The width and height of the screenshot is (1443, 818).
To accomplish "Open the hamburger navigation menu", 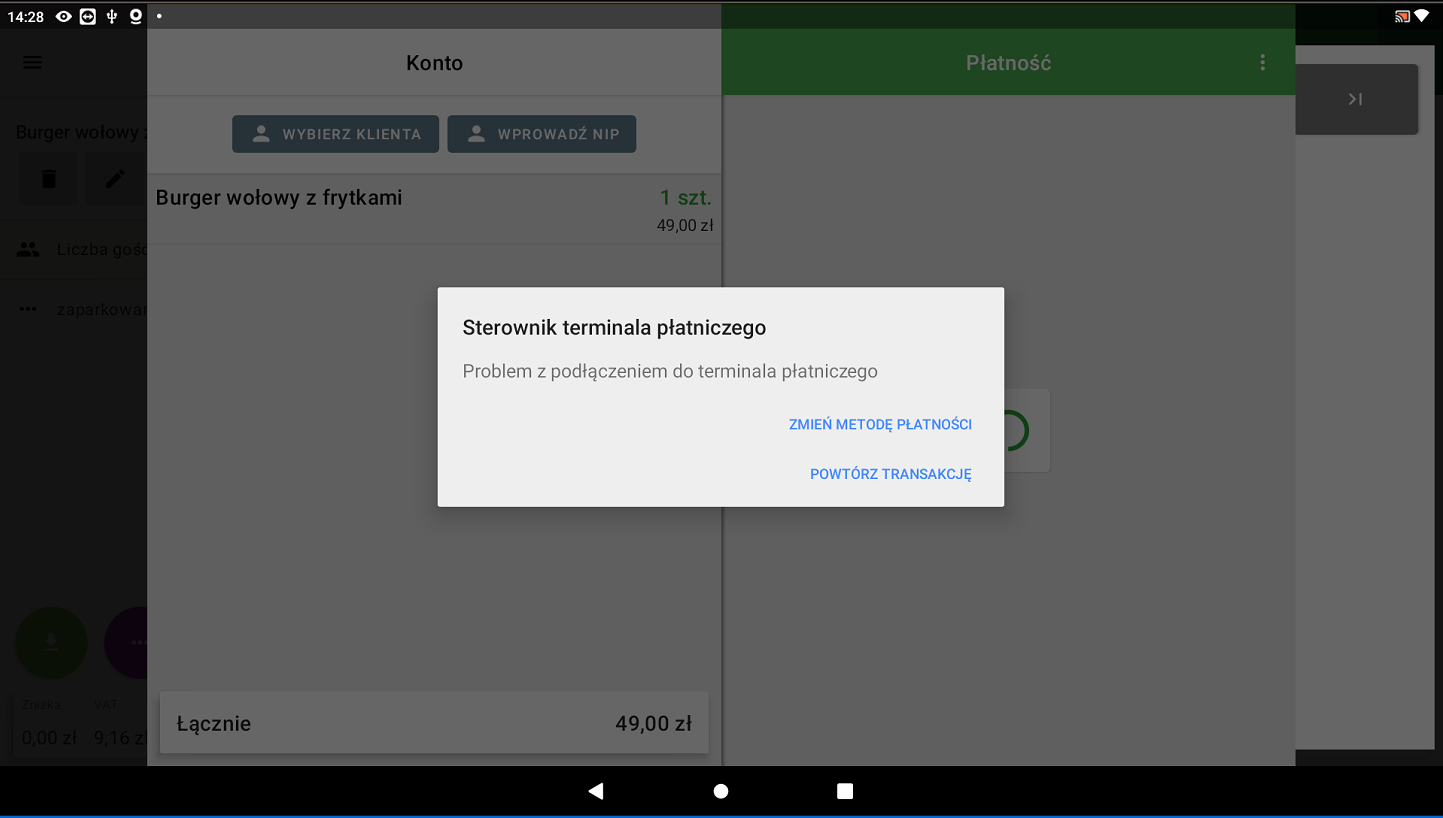I will (x=32, y=63).
